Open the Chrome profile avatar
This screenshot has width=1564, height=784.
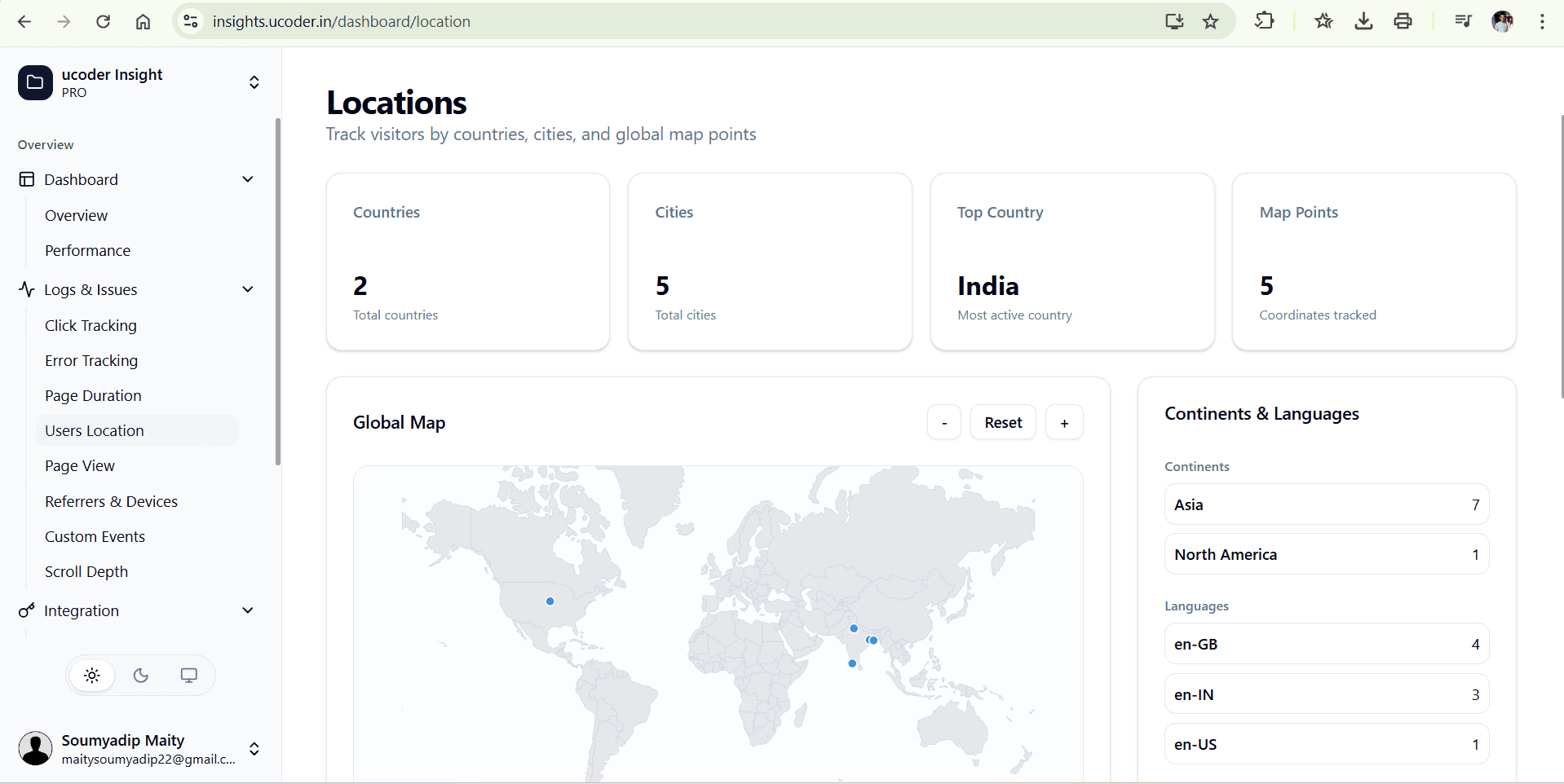click(1502, 21)
